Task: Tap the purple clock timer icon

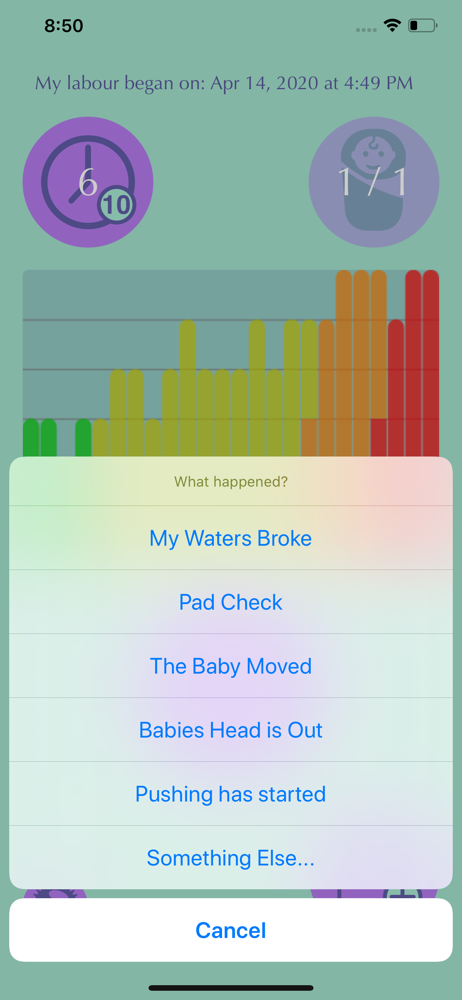Action: pyautogui.click(x=88, y=182)
